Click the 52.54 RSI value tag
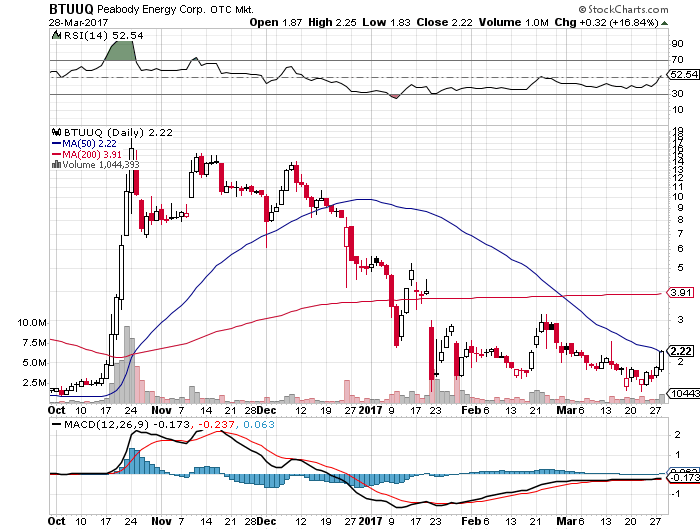Image resolution: width=700 pixels, height=530 pixels. coord(683,75)
